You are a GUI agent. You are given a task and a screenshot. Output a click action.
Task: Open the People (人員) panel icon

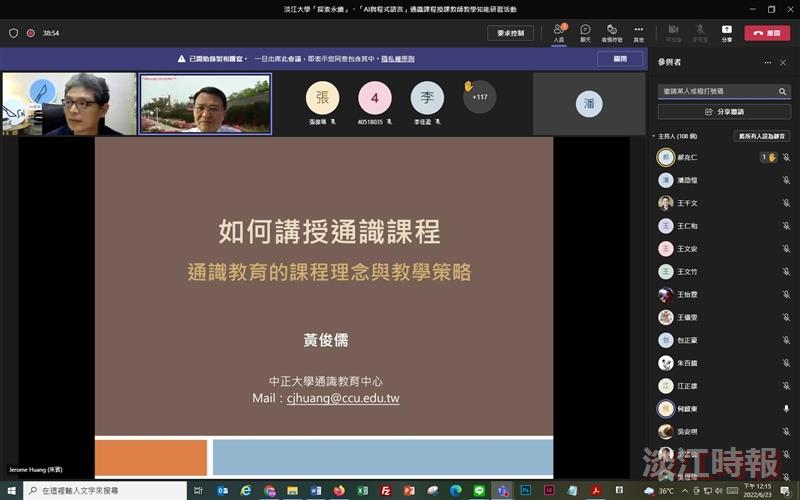pyautogui.click(x=559, y=33)
